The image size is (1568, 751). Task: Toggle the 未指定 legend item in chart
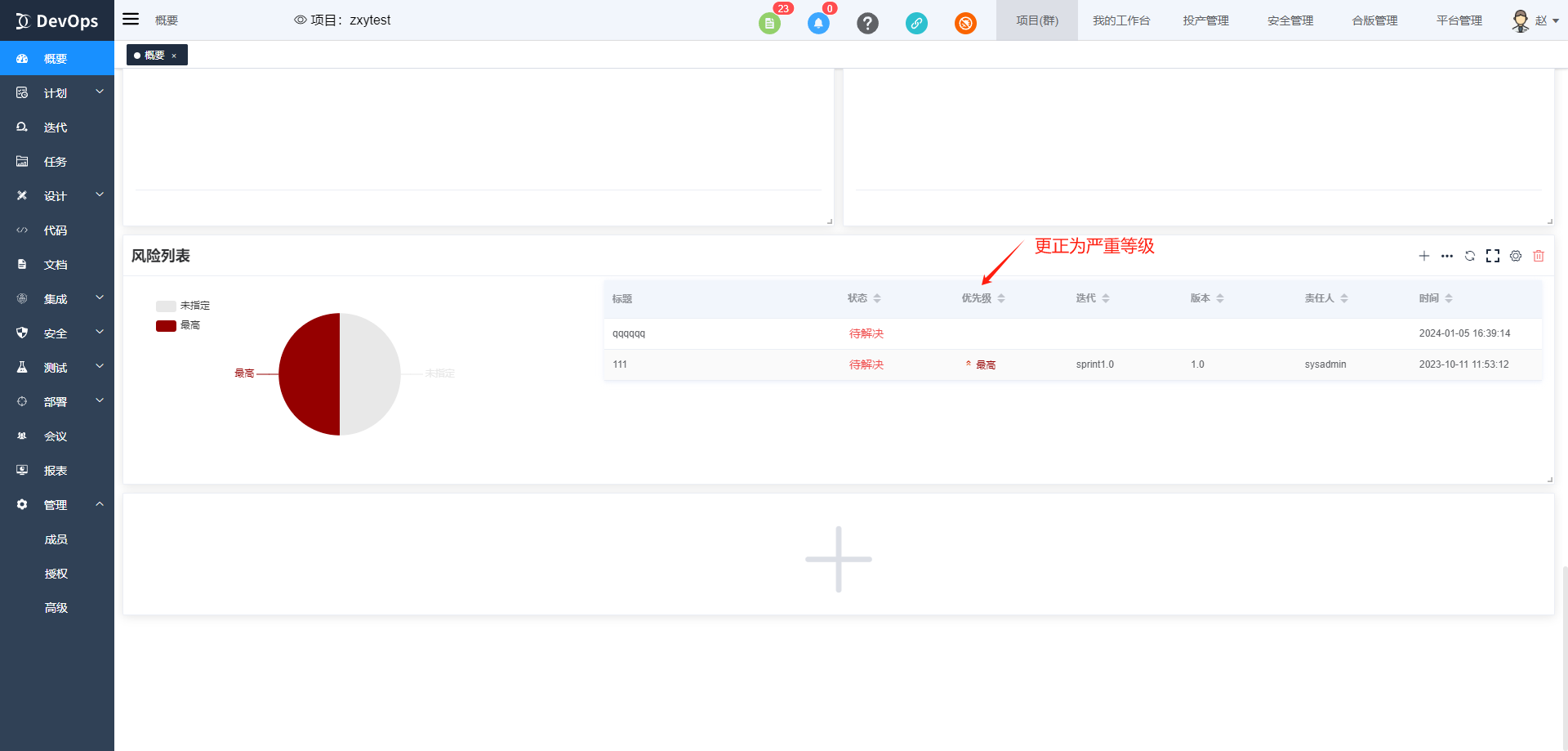(x=183, y=306)
